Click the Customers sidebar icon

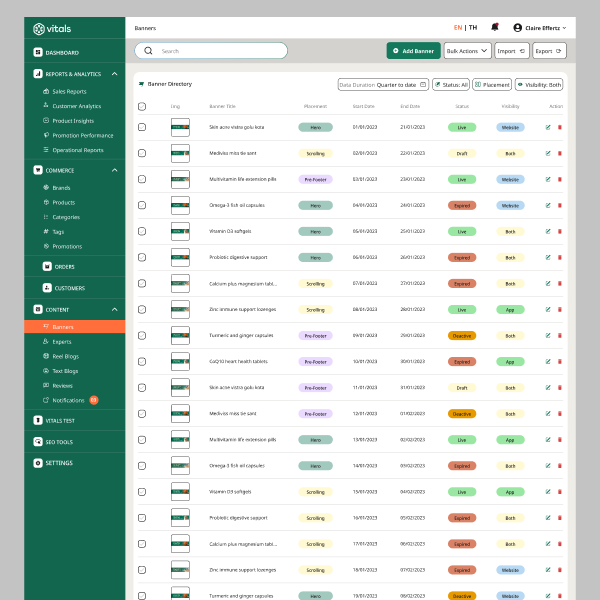[47, 288]
